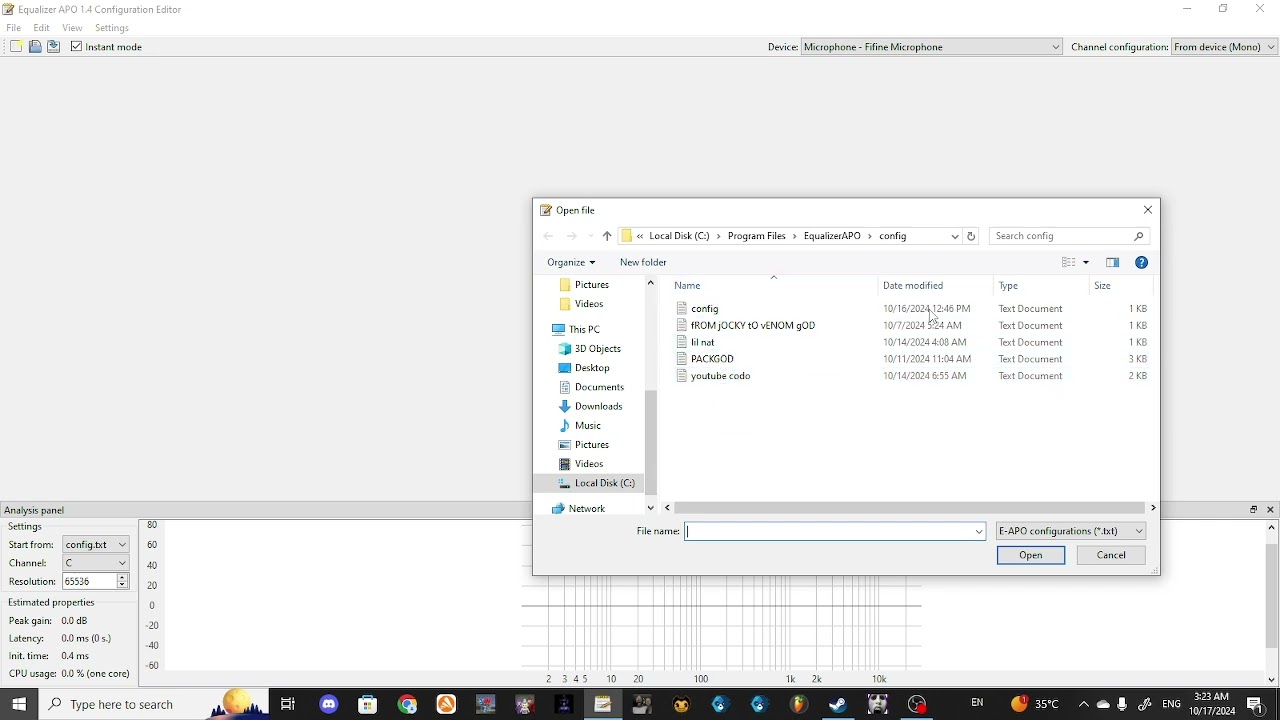Open the File menu
Viewport: 1280px width, 720px height.
[x=14, y=28]
